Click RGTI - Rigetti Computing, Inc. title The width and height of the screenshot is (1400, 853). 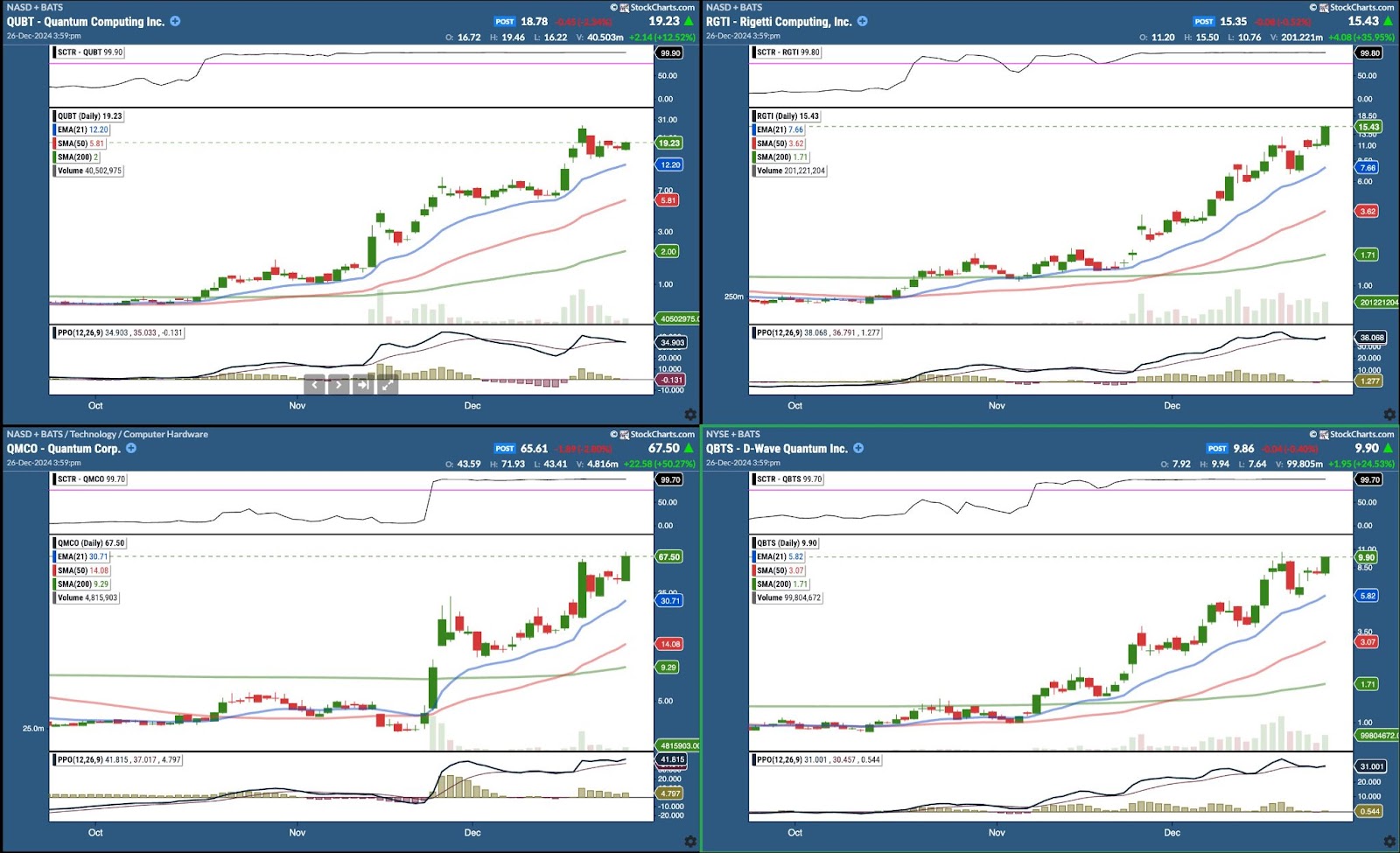[x=779, y=22]
